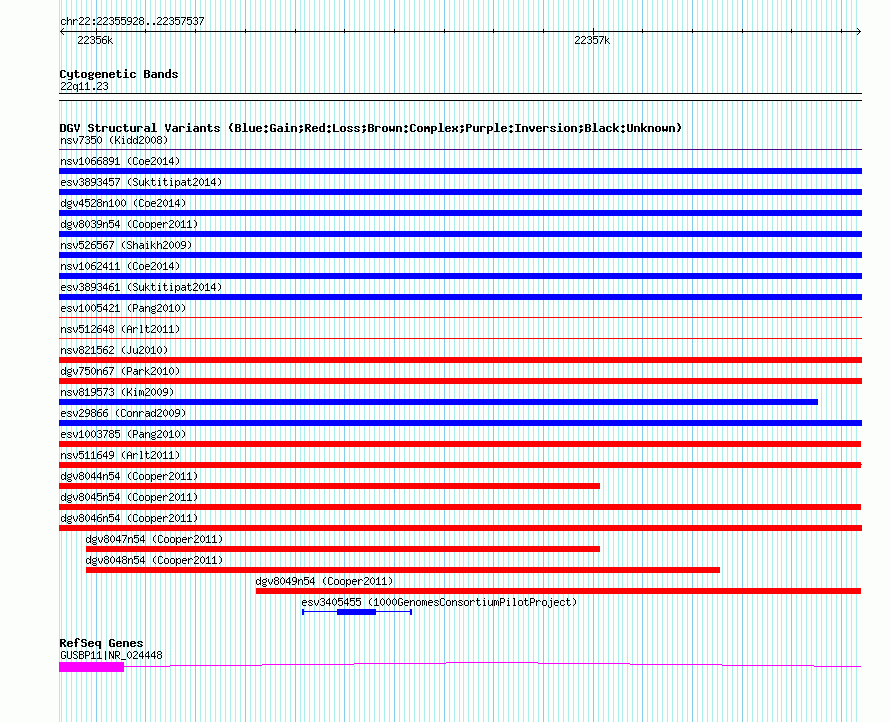
Task: Click the 22356k ruler position marker
Action: (95, 40)
